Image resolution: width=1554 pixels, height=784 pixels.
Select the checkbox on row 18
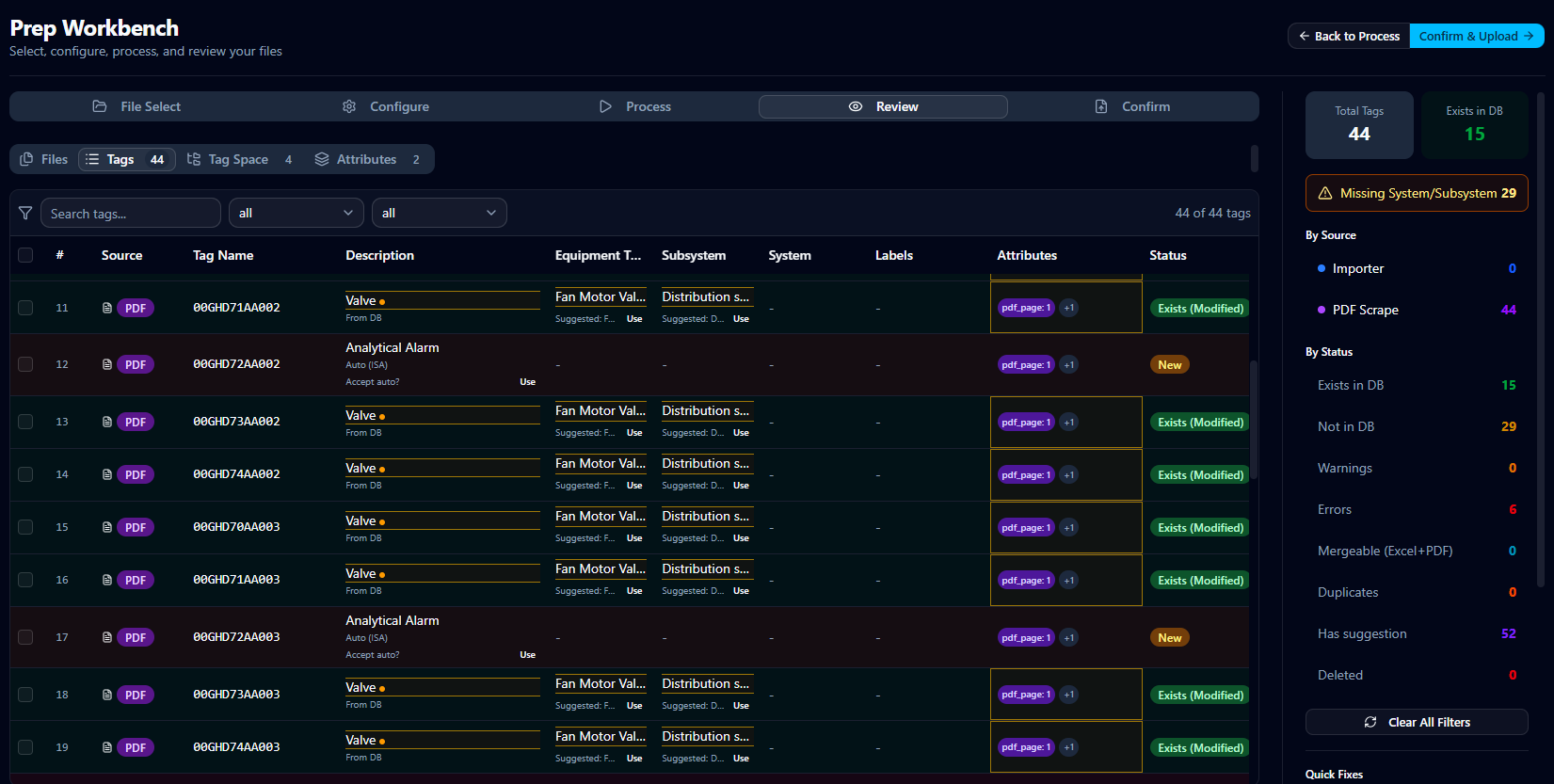(x=25, y=695)
